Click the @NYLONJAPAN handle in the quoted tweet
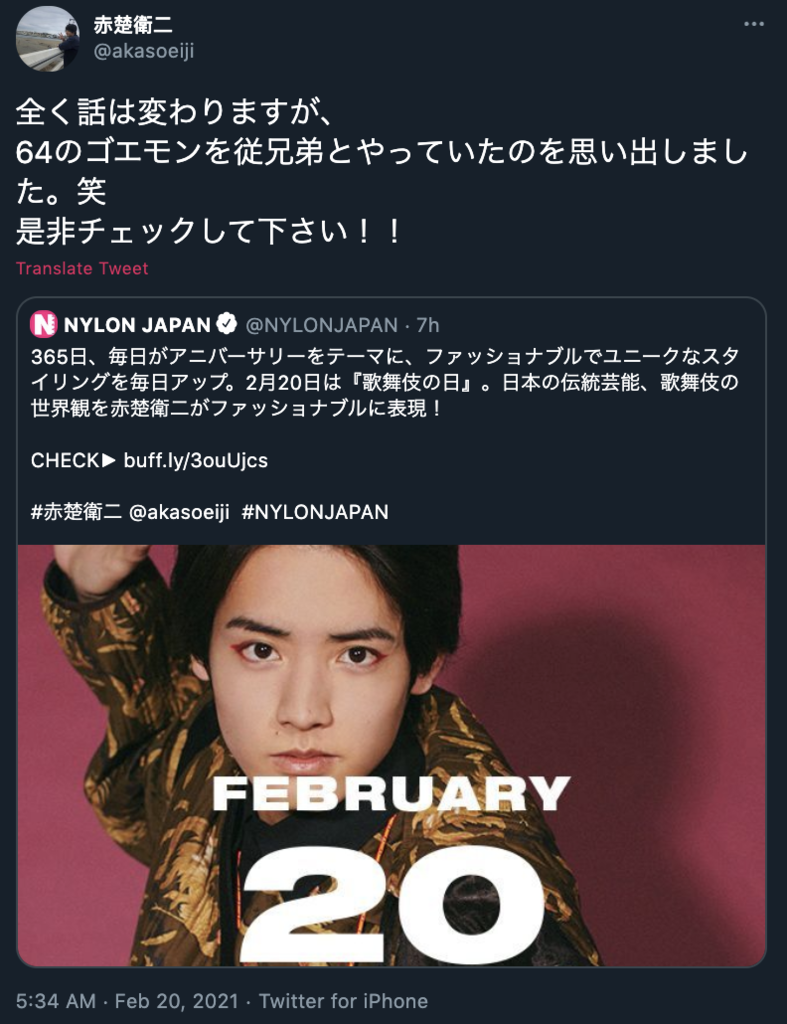 pyautogui.click(x=321, y=325)
